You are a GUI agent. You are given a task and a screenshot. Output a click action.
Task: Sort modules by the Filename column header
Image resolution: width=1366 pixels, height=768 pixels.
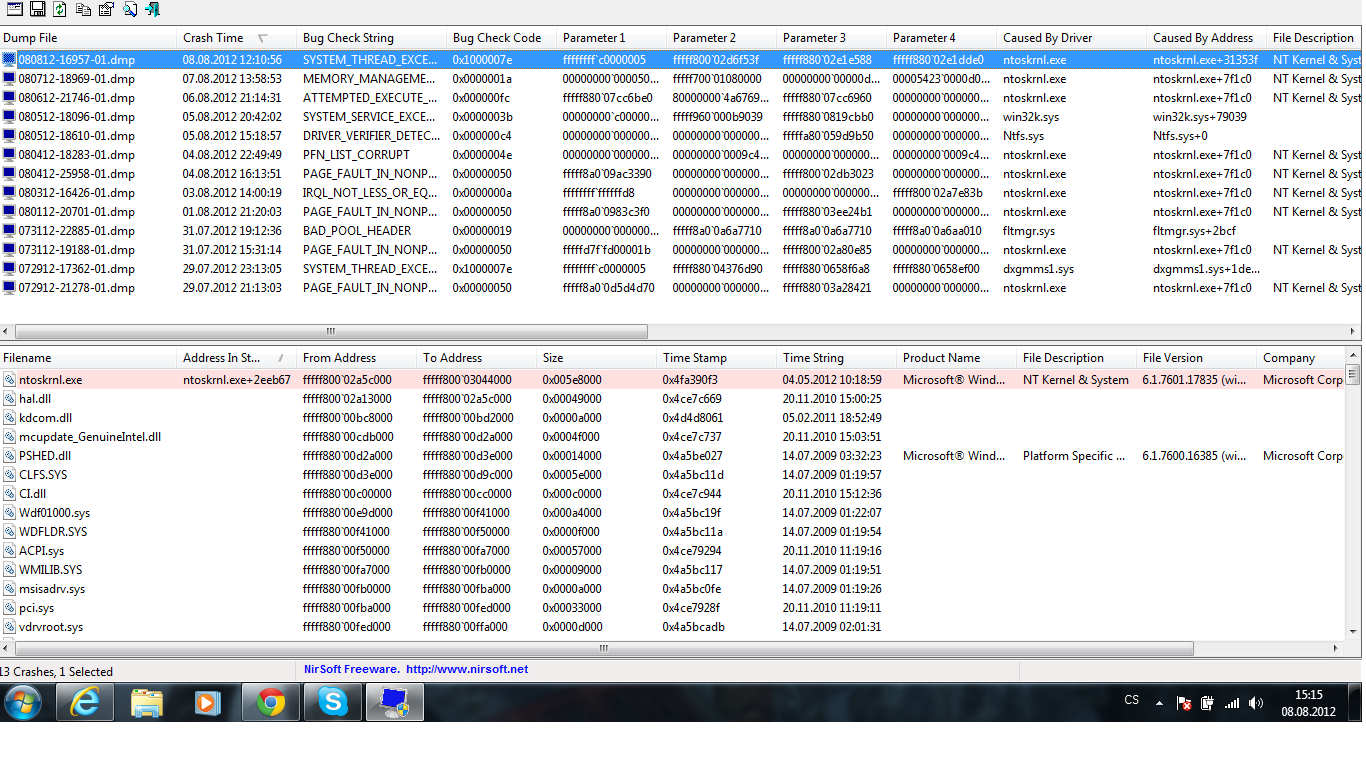tap(89, 358)
